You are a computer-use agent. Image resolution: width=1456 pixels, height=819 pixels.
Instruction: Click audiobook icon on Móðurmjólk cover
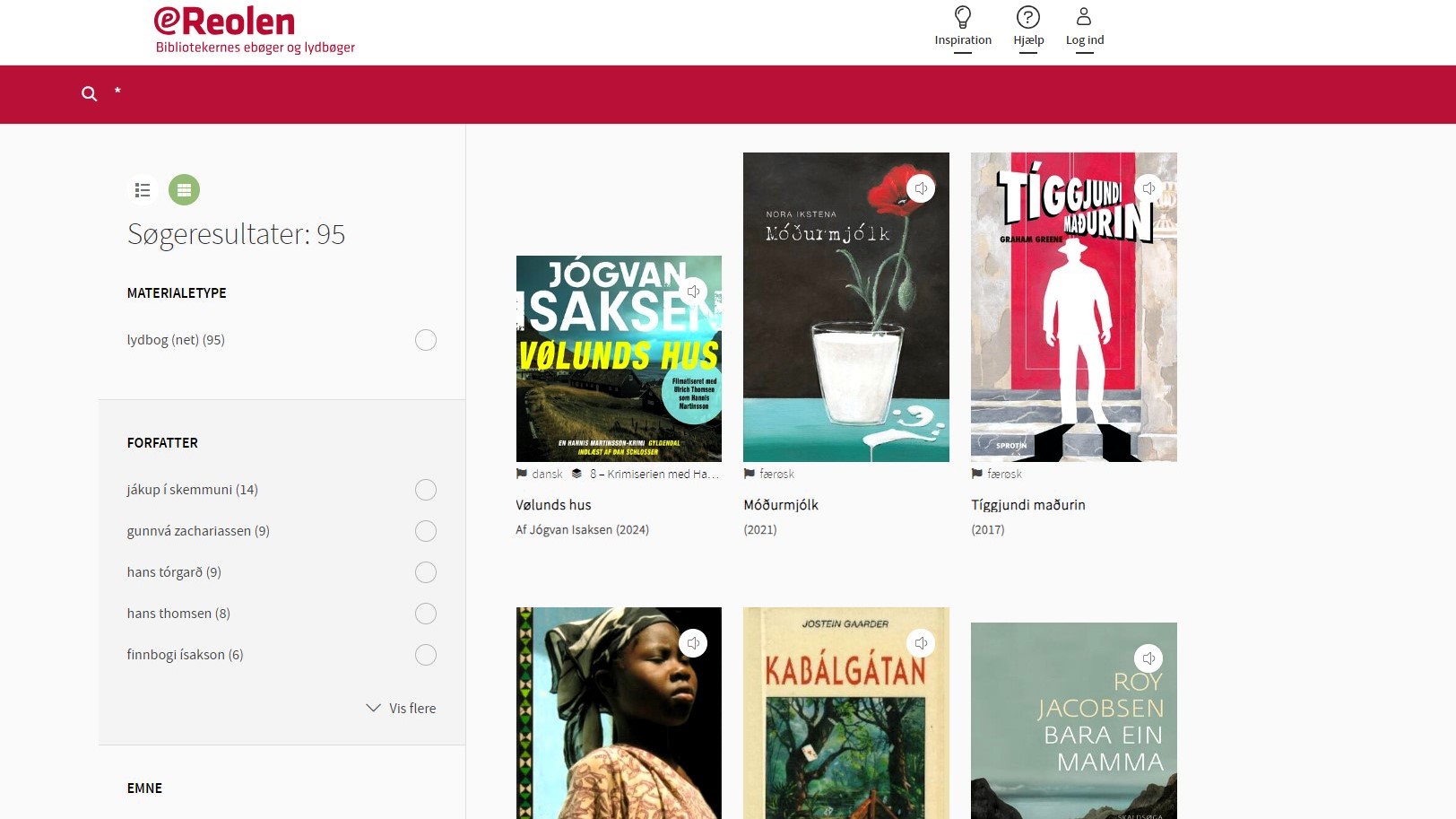pos(921,188)
